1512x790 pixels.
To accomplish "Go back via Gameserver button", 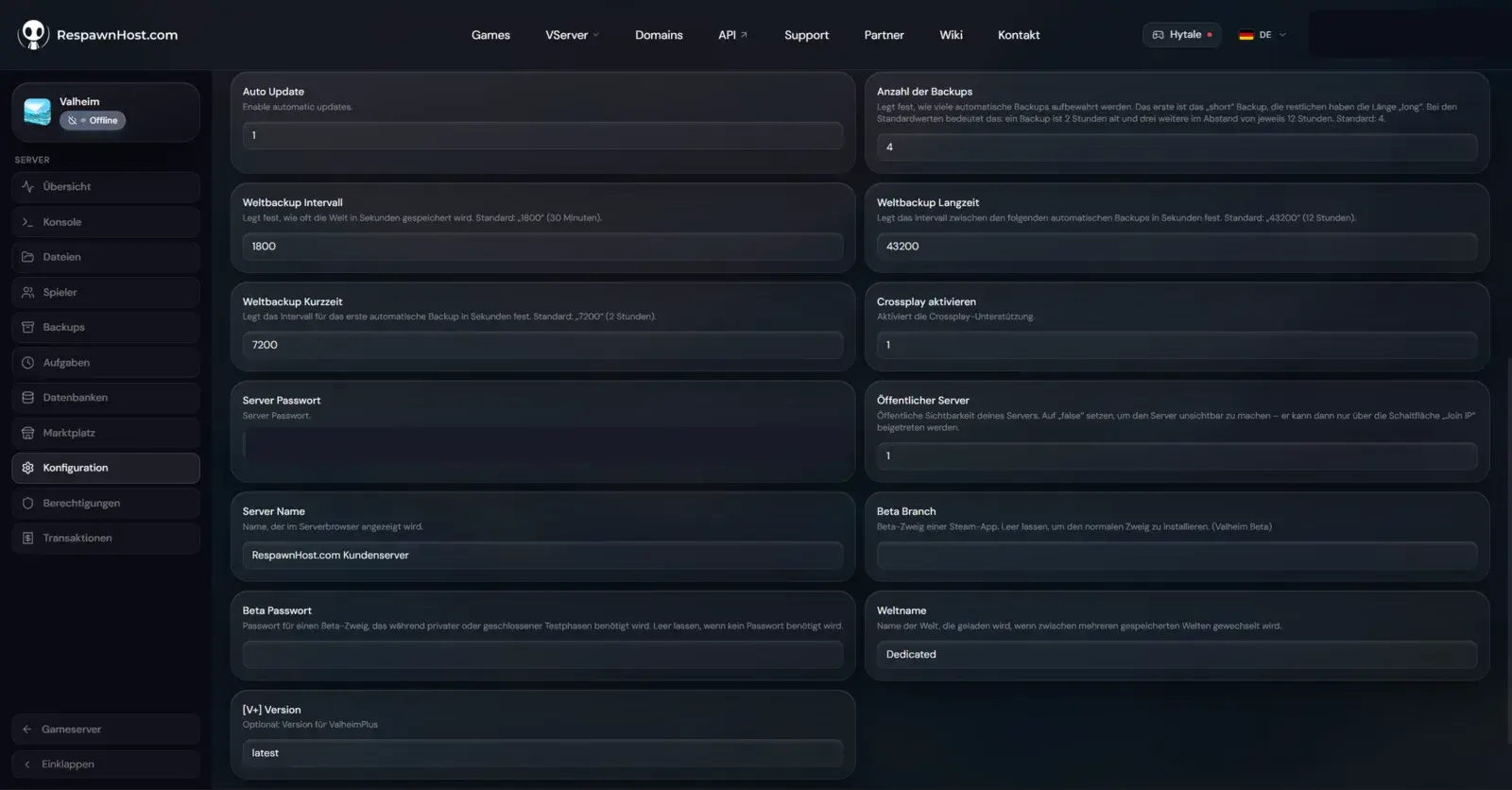I will click(106, 730).
